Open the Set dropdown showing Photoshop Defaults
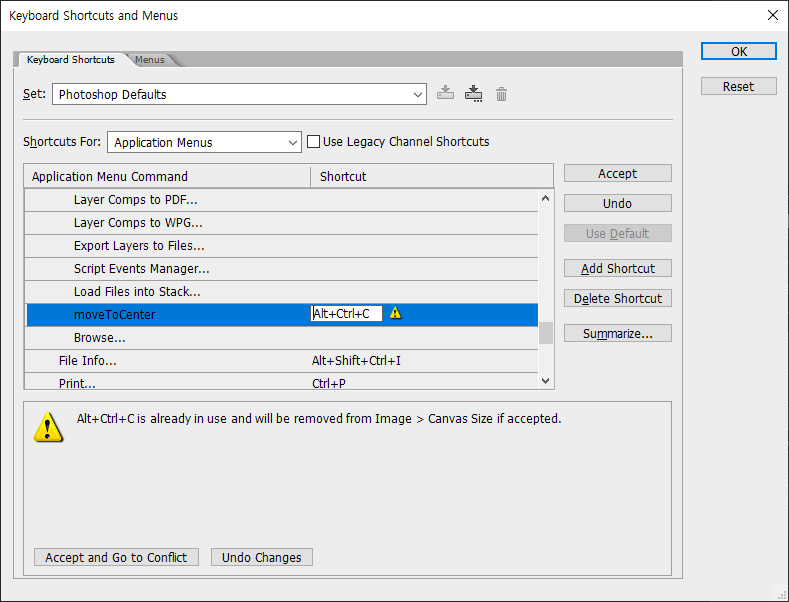Screen dimensions: 789x602 click(240, 94)
